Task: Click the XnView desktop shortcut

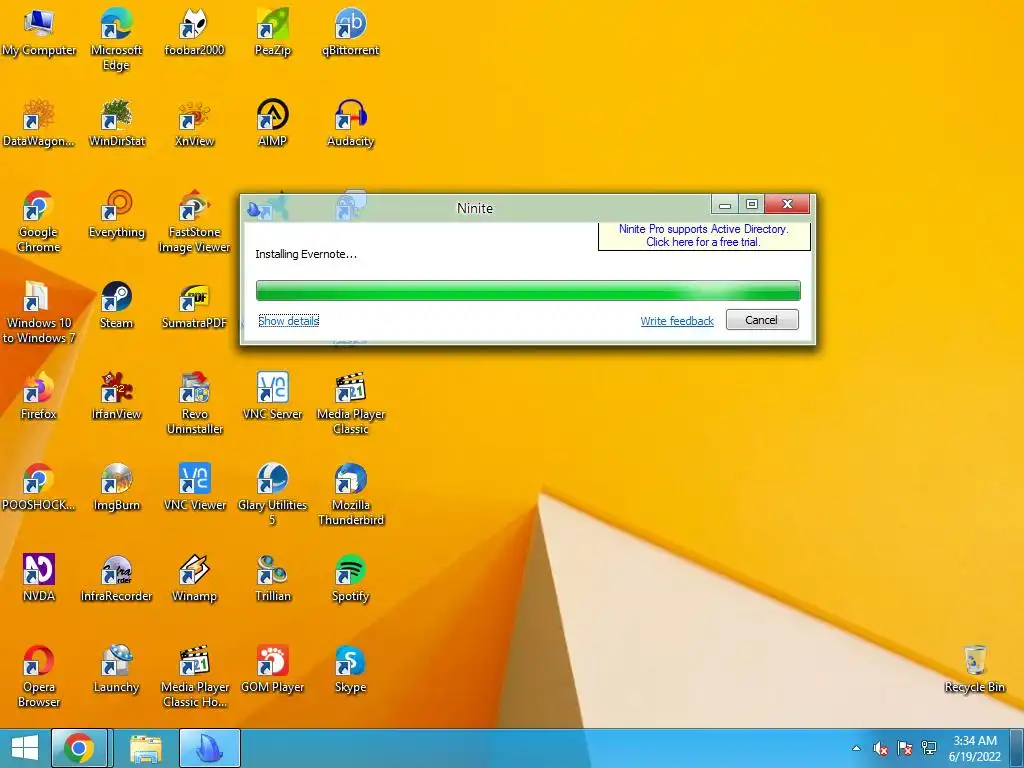Action: [194, 123]
